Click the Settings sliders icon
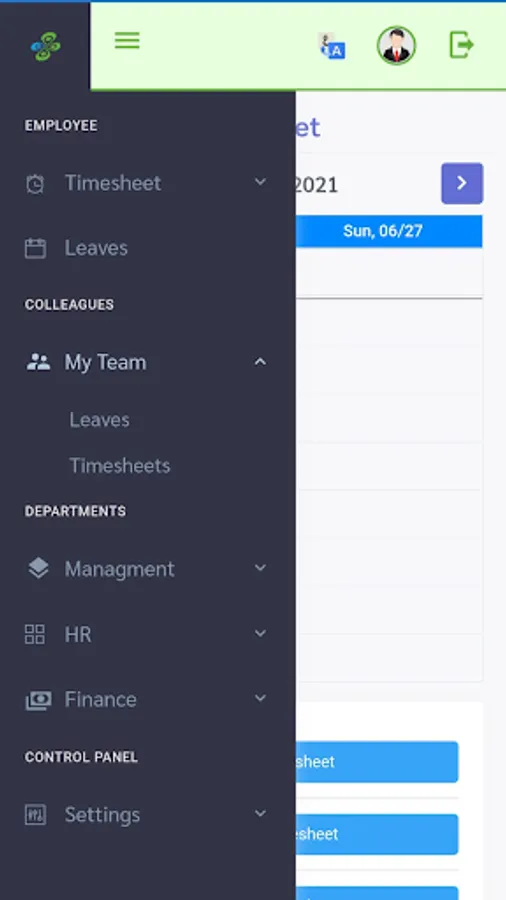The height and width of the screenshot is (900, 506). pyautogui.click(x=35, y=814)
